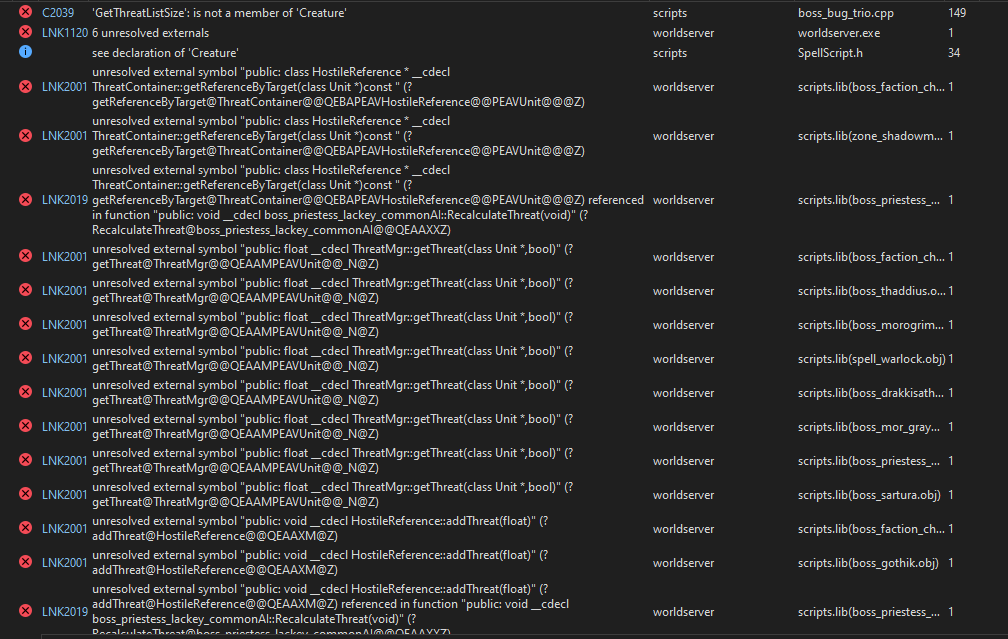The height and width of the screenshot is (639, 1008).
Task: Click file scripts.lib(boss_drakkisath...
Action: [870, 393]
